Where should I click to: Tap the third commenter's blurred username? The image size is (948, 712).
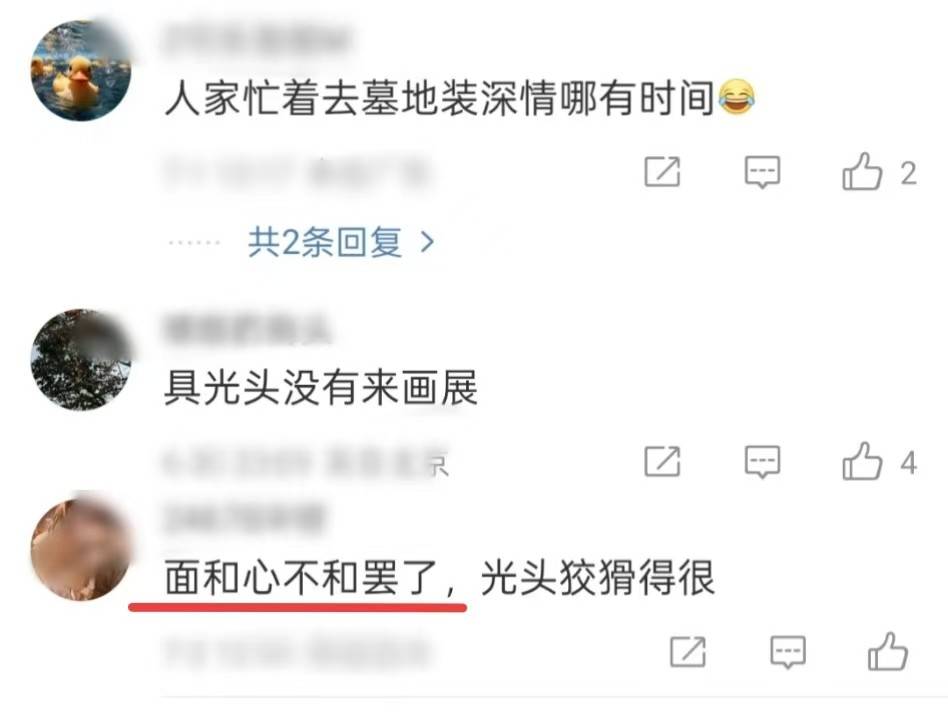pos(244,519)
